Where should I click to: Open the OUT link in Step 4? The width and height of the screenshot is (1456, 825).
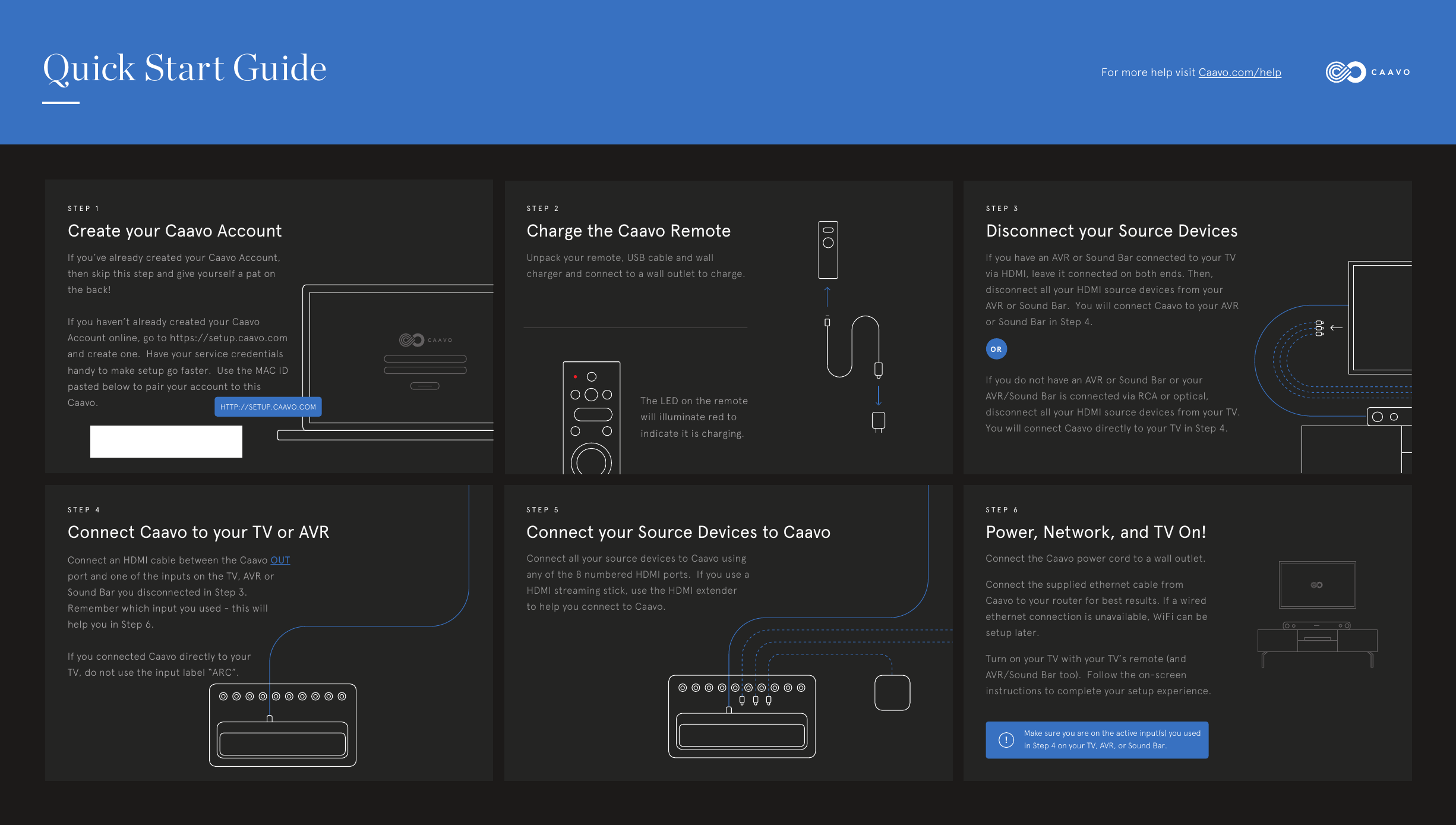pos(280,560)
